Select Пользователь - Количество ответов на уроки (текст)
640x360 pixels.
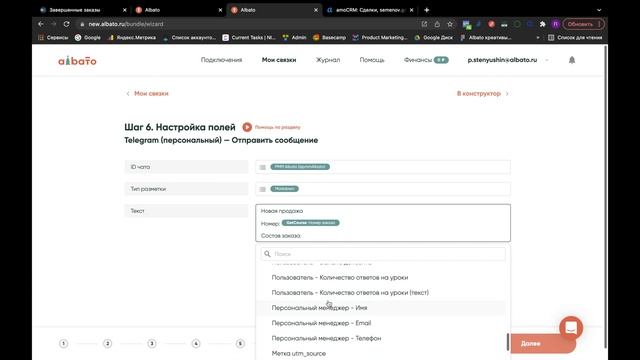350,293
